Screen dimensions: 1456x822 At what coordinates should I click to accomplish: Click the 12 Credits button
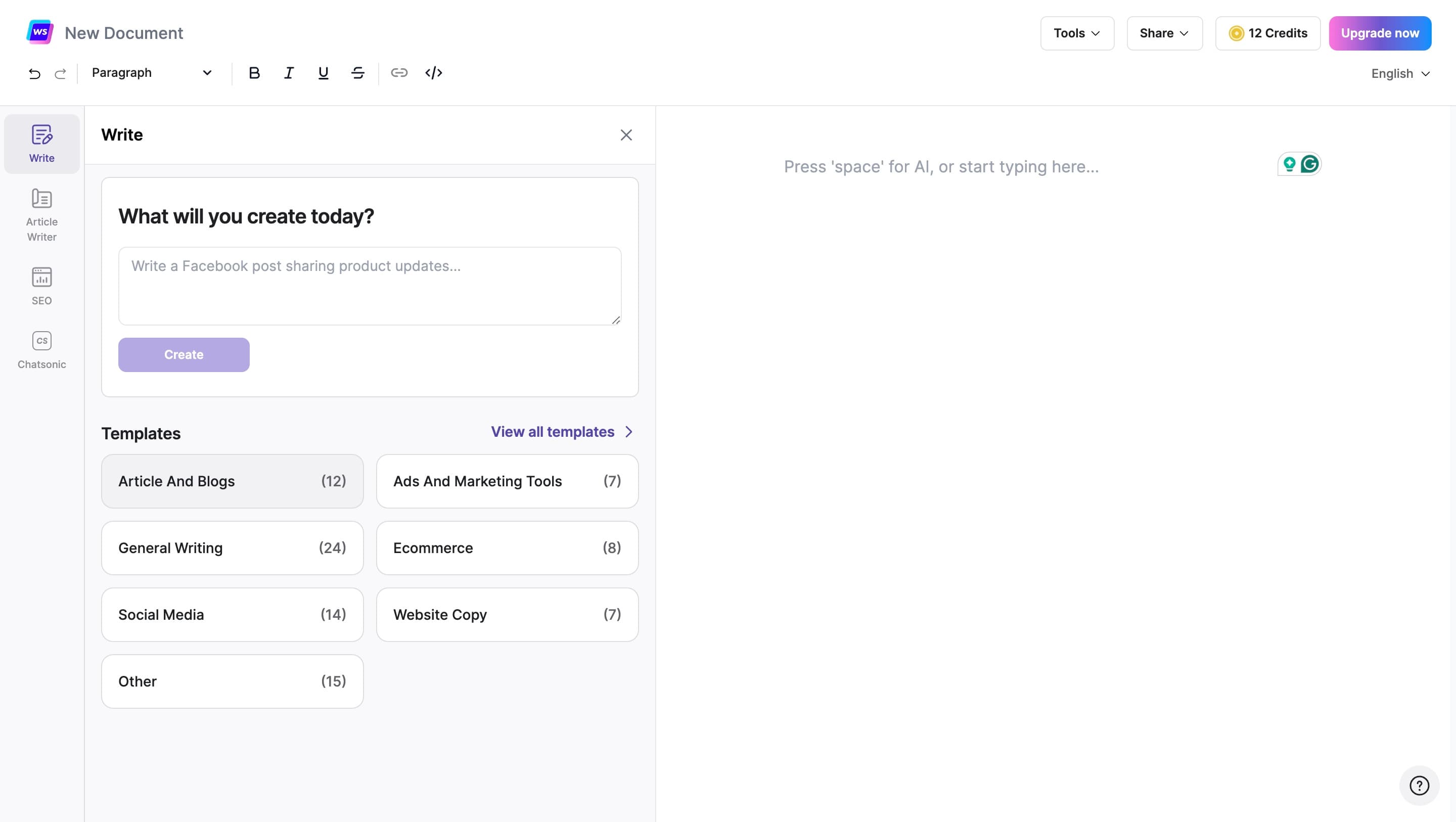(x=1268, y=33)
